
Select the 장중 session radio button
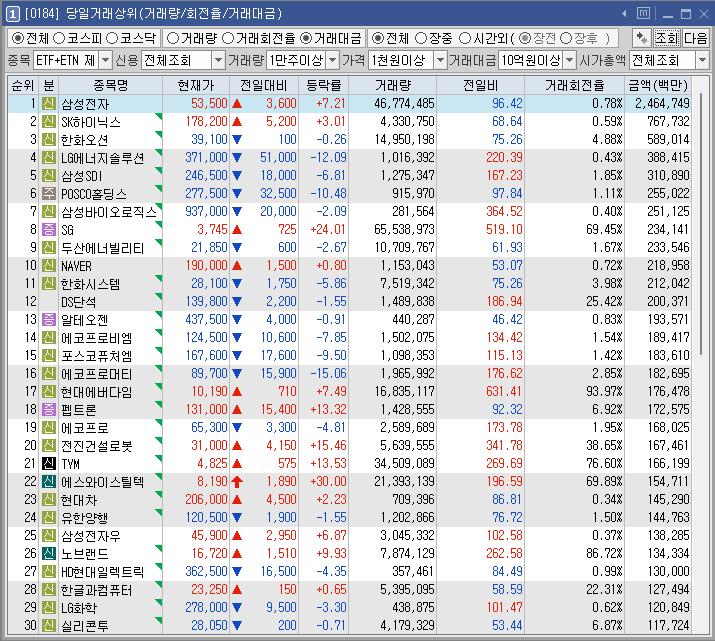[421, 38]
